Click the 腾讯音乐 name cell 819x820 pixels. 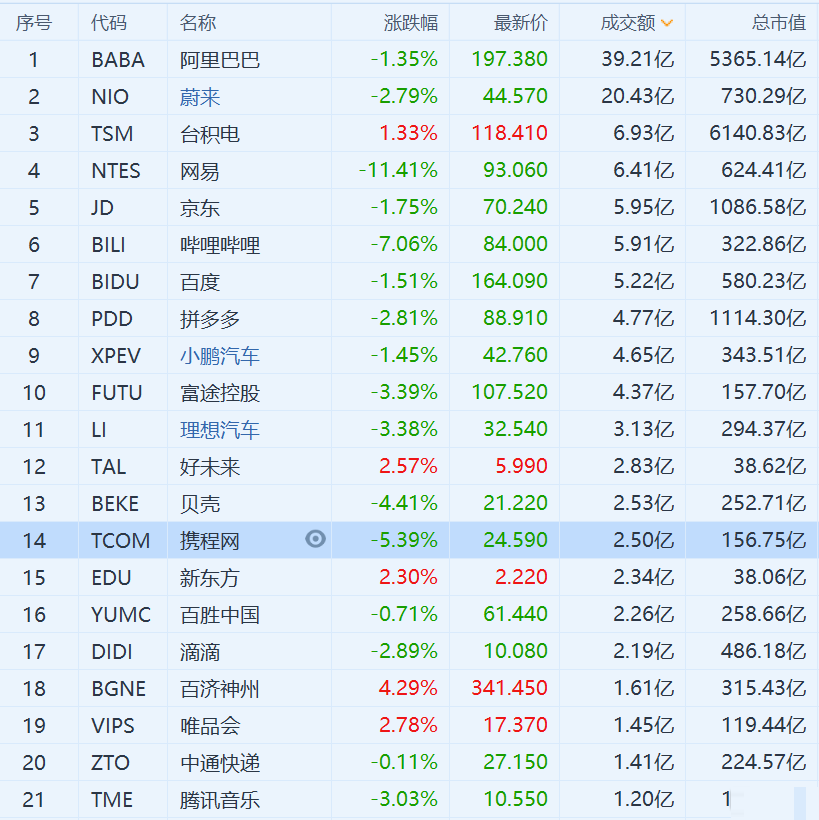coord(220,801)
